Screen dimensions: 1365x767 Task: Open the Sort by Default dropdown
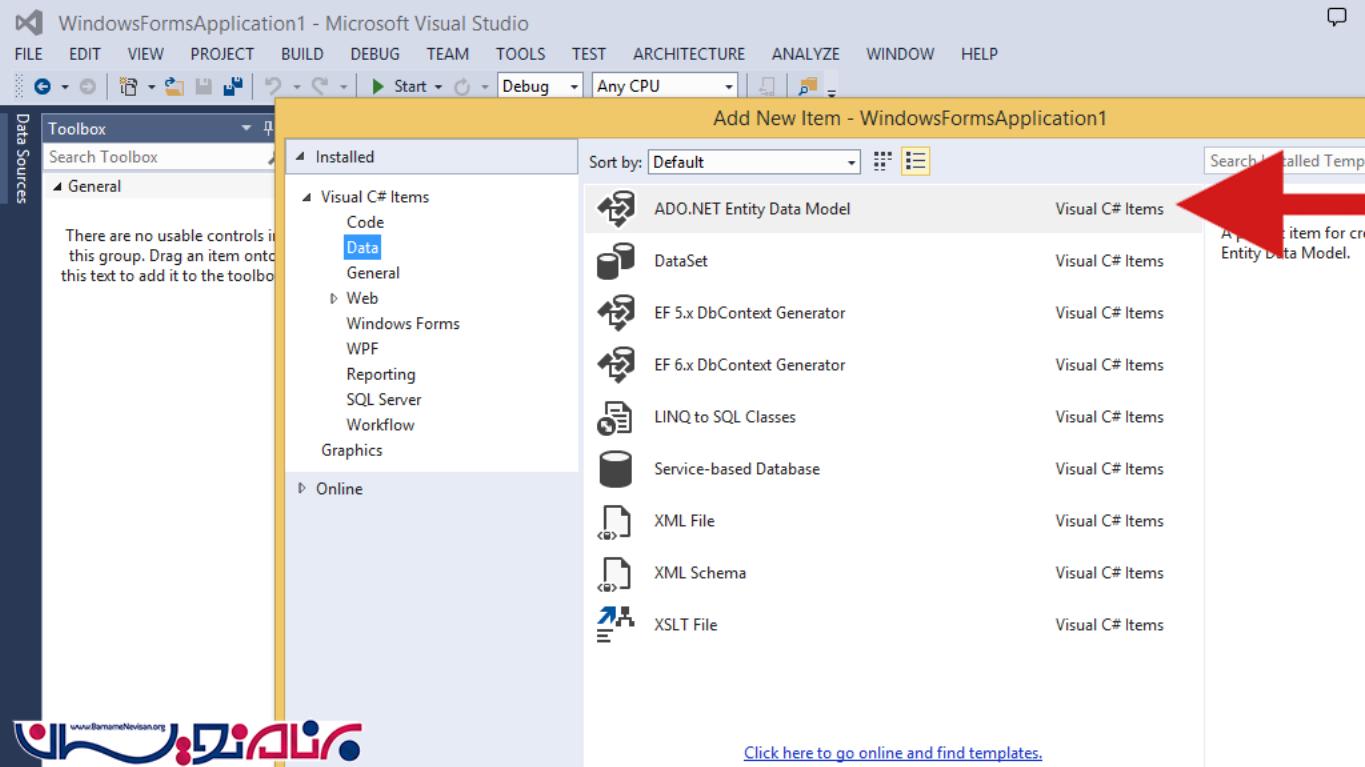(x=755, y=162)
